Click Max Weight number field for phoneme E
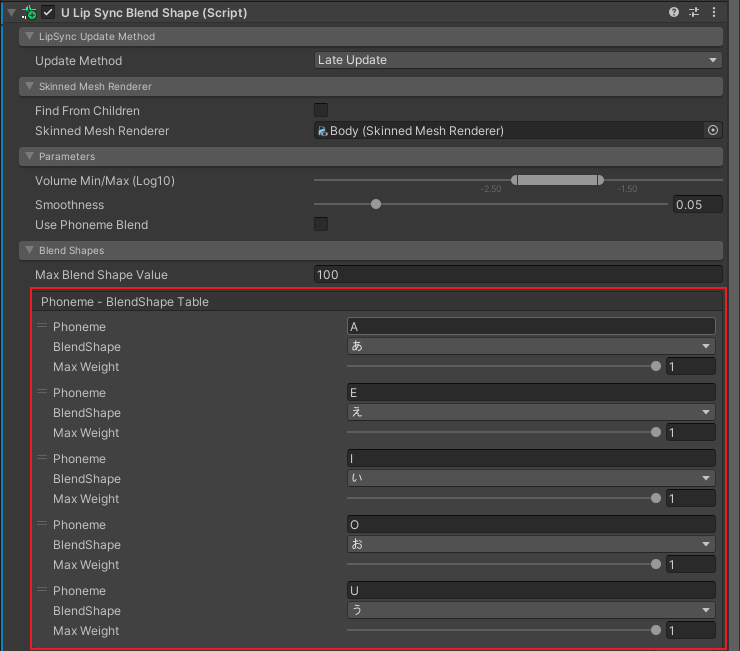 (690, 432)
